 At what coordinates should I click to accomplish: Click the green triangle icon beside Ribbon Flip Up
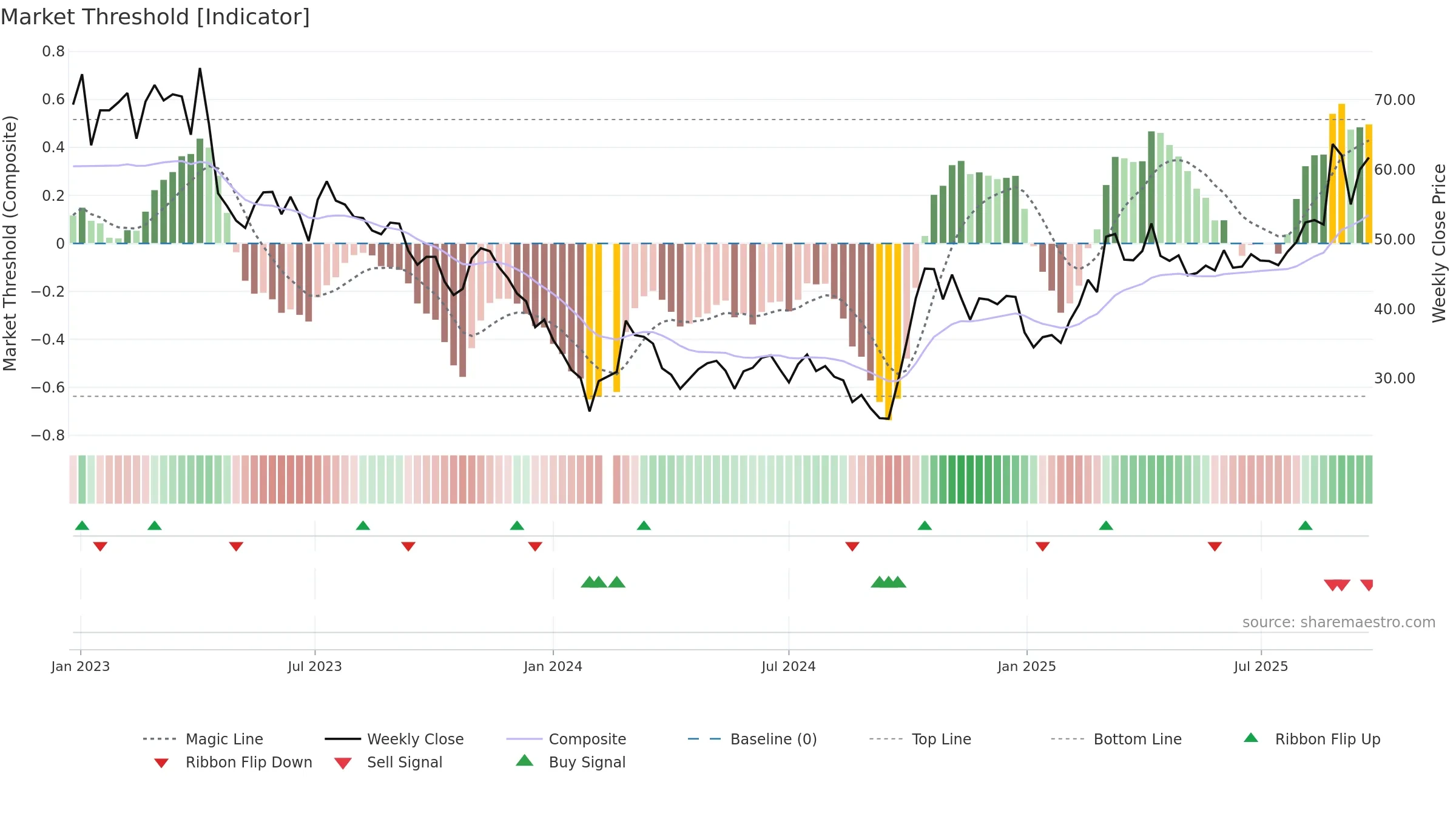(1251, 738)
